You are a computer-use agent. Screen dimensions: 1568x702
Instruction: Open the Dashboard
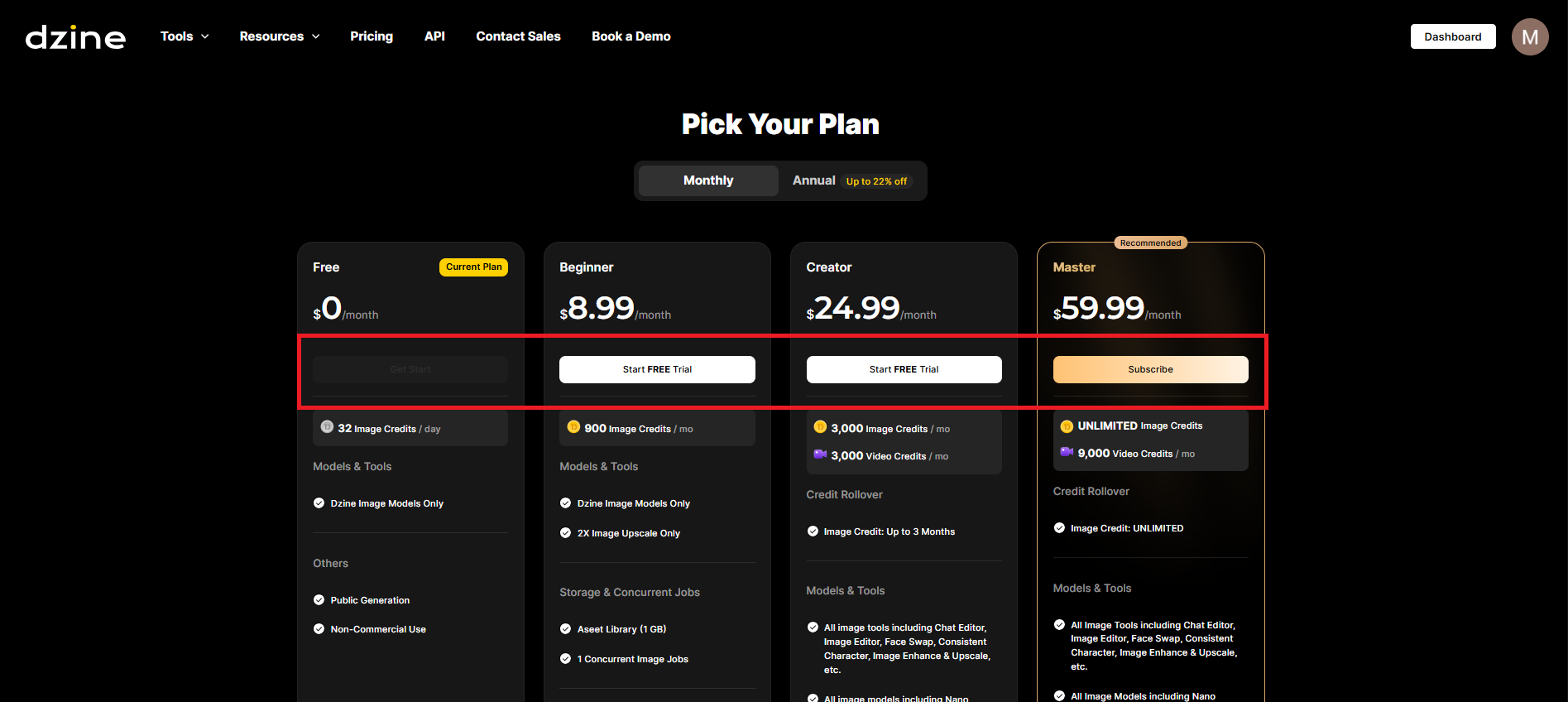pyautogui.click(x=1452, y=36)
